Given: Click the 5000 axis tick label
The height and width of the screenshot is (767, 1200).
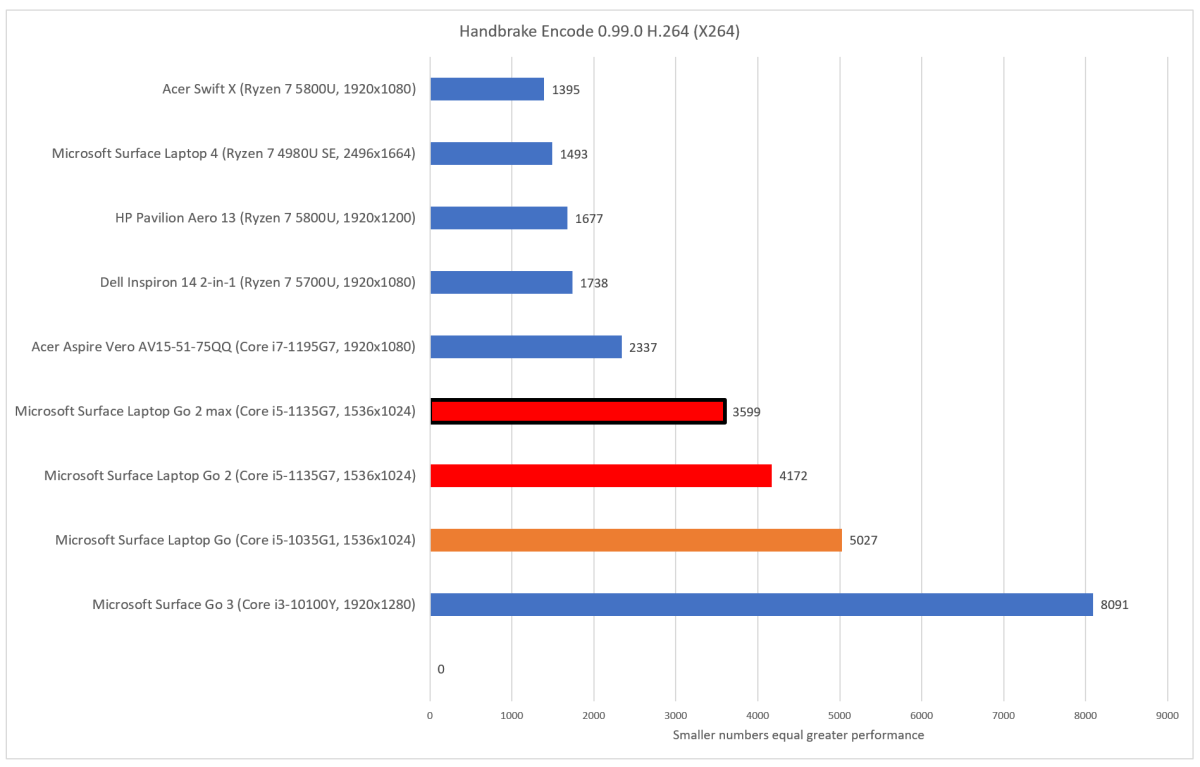Looking at the screenshot, I should pos(840,715).
